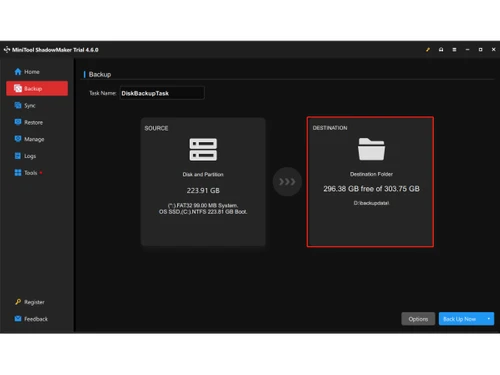Open the Tools menu label
Viewport: 500px width, 375px height.
(x=30, y=173)
